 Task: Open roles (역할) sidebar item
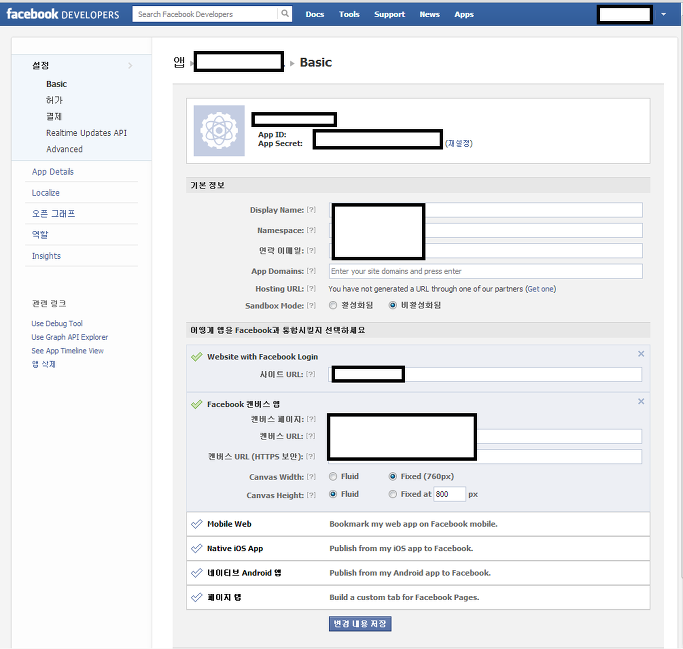pos(40,234)
